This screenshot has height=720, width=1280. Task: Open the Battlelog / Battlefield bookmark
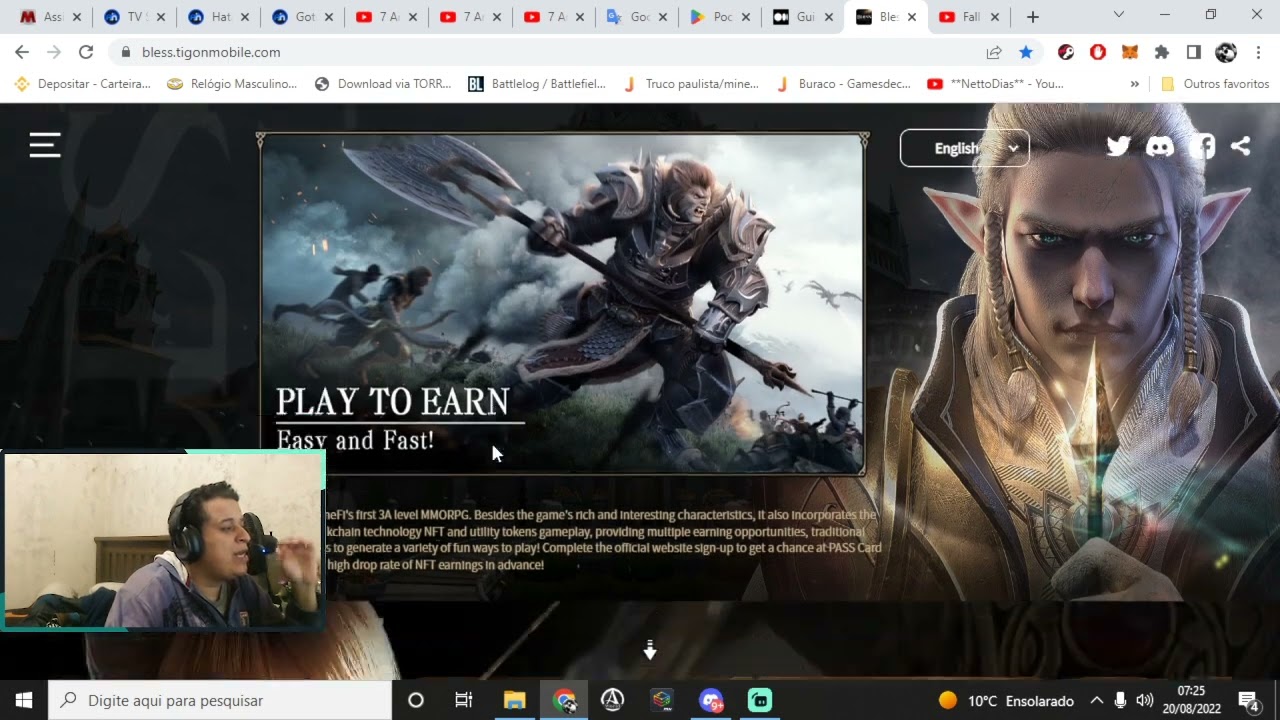point(537,84)
